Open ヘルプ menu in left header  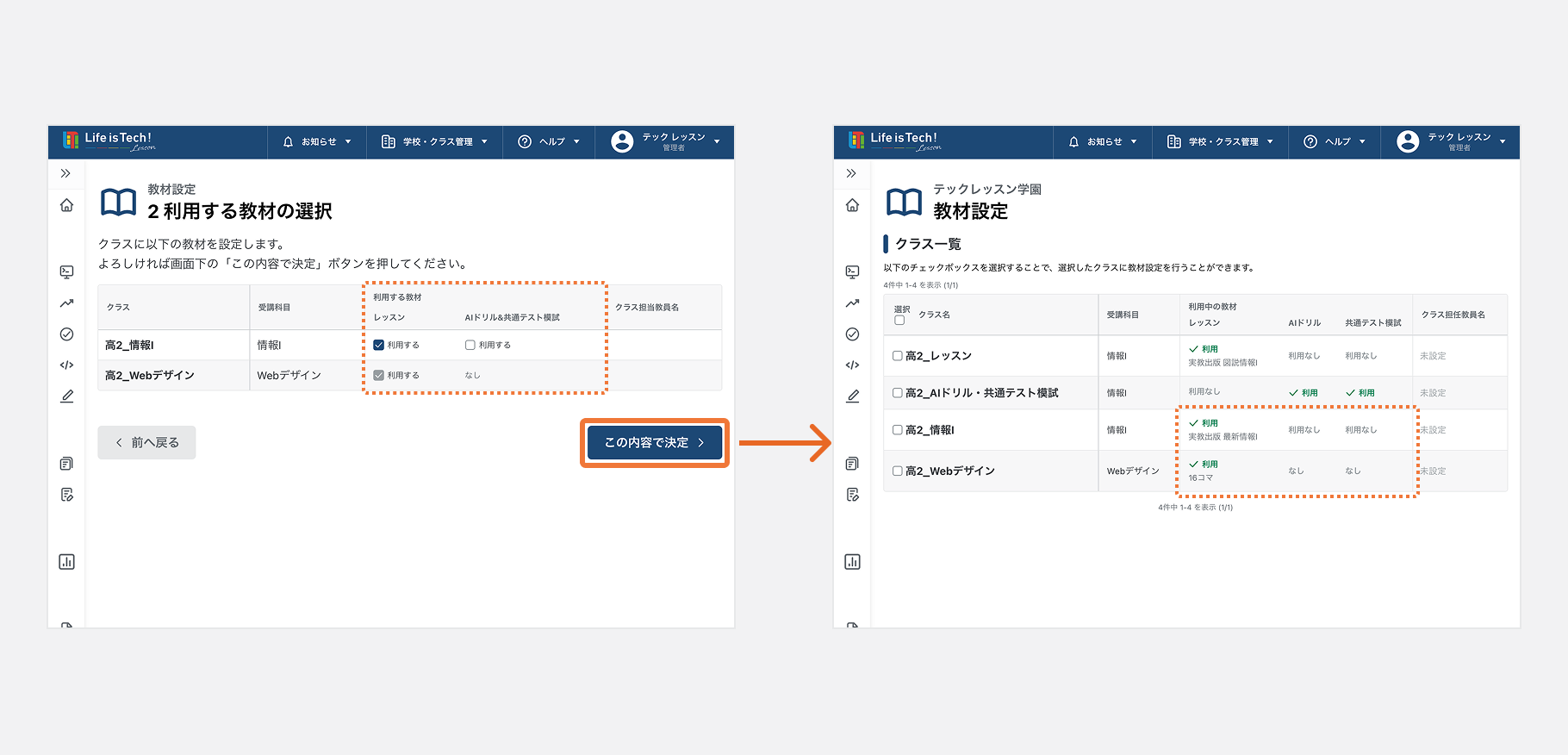click(x=549, y=142)
